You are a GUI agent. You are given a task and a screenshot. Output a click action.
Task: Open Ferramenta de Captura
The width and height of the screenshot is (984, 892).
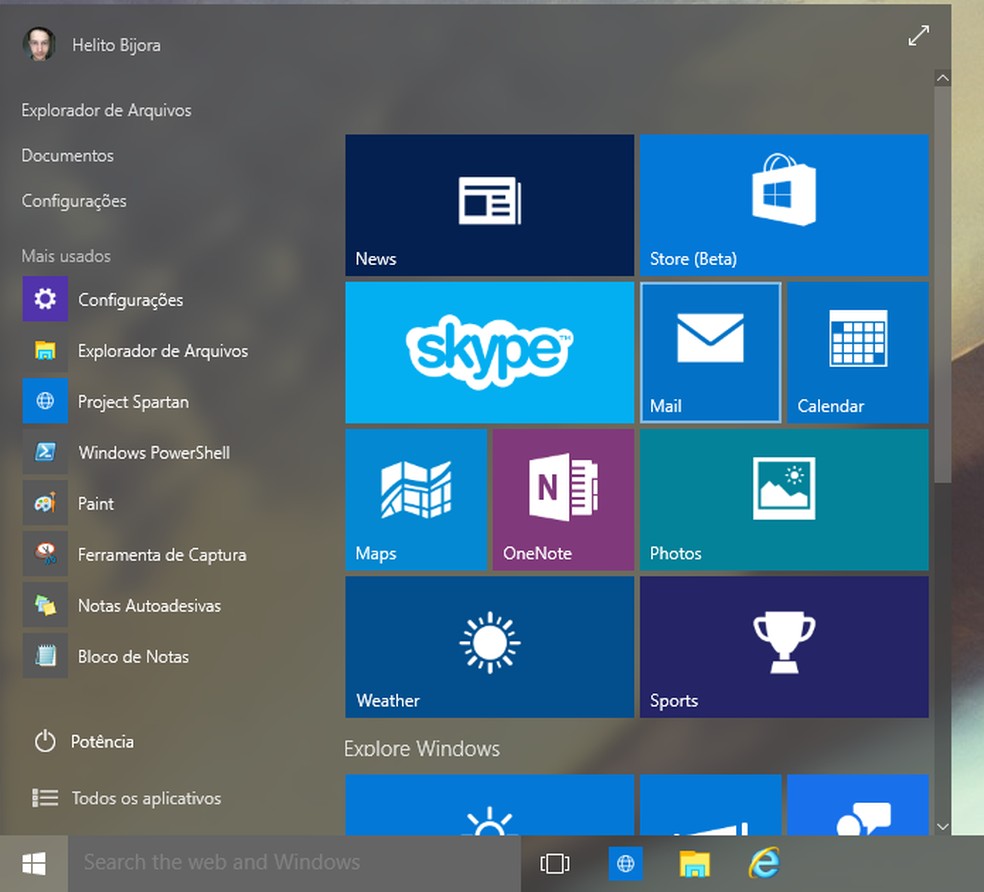161,554
